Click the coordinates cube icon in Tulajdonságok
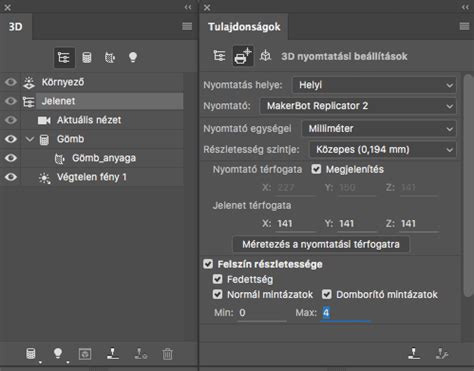This screenshot has width=474, height=371. pyautogui.click(x=265, y=56)
